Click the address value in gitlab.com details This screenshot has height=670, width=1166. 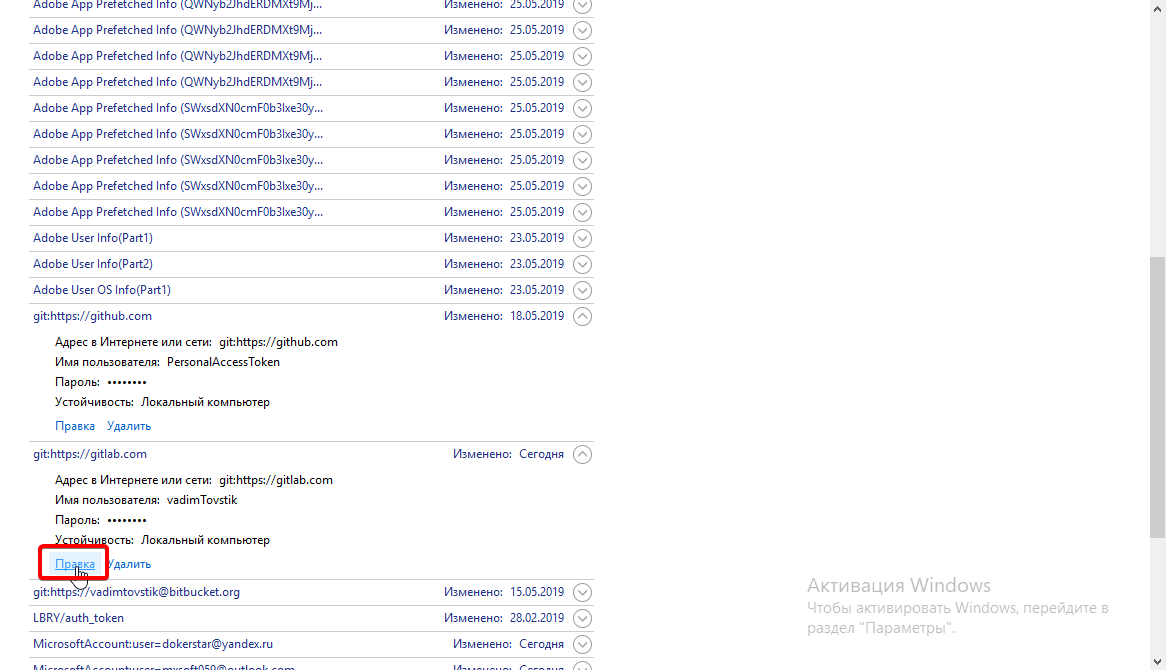[x=276, y=480]
